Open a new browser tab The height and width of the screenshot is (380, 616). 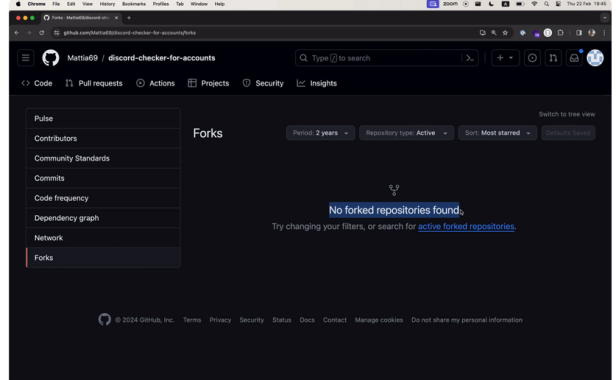tap(129, 18)
